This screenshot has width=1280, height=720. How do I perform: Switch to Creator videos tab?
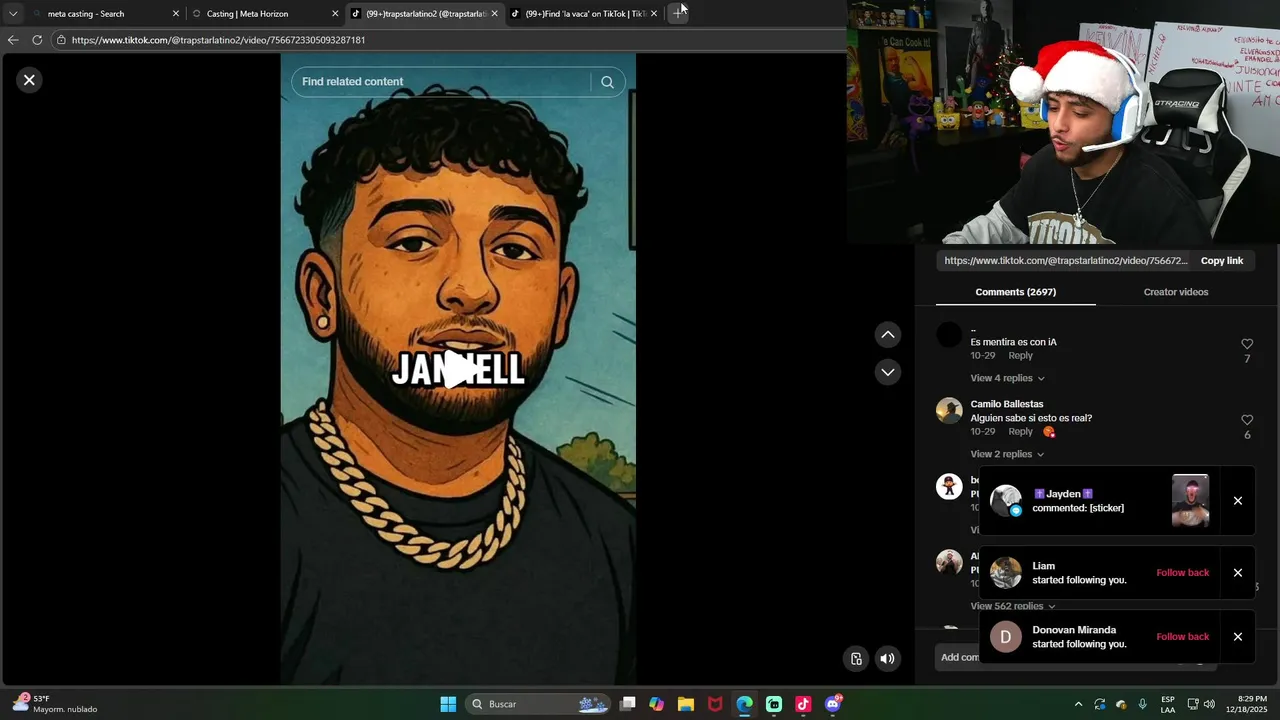click(x=1175, y=292)
